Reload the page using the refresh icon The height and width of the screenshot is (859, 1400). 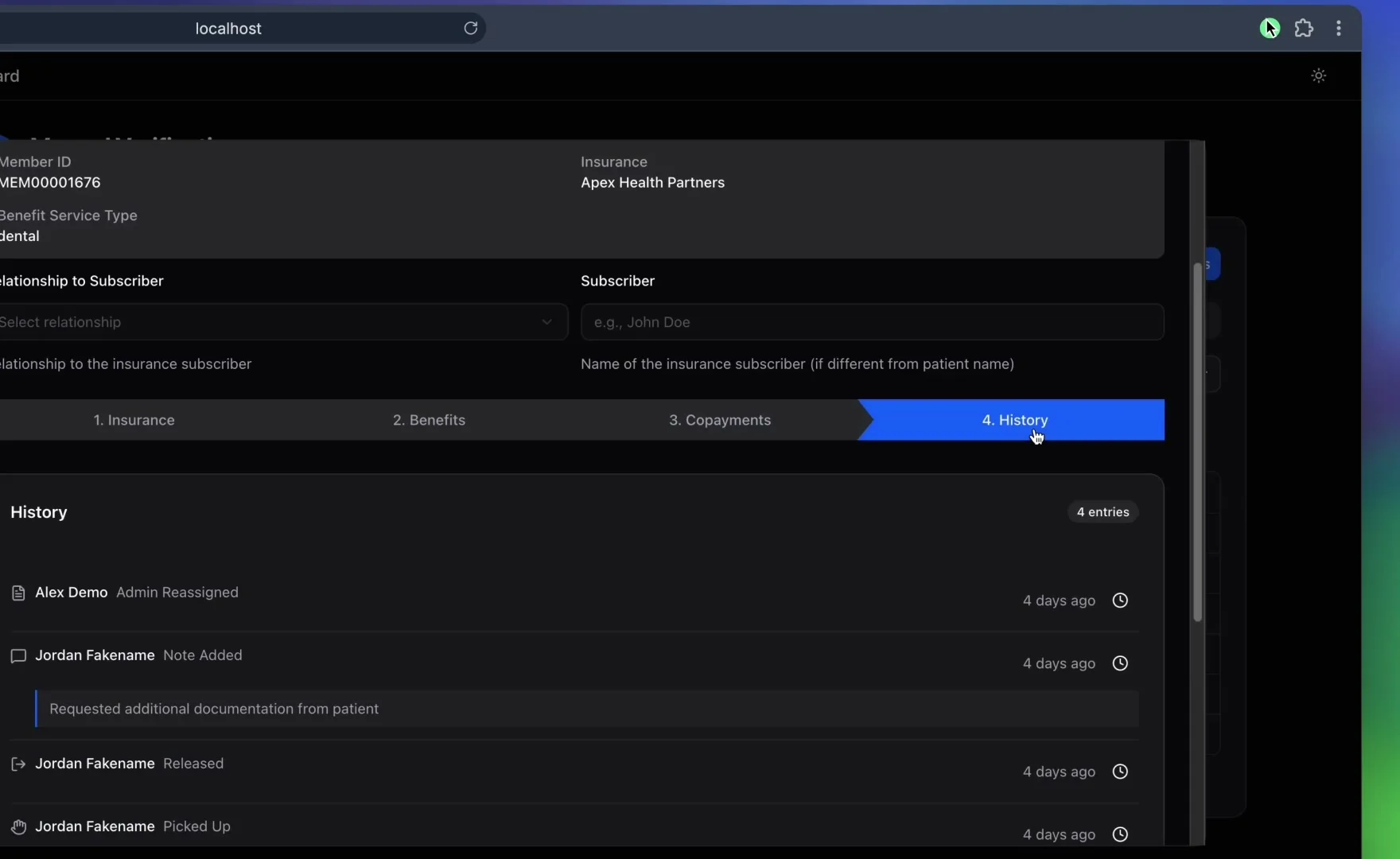click(x=471, y=28)
